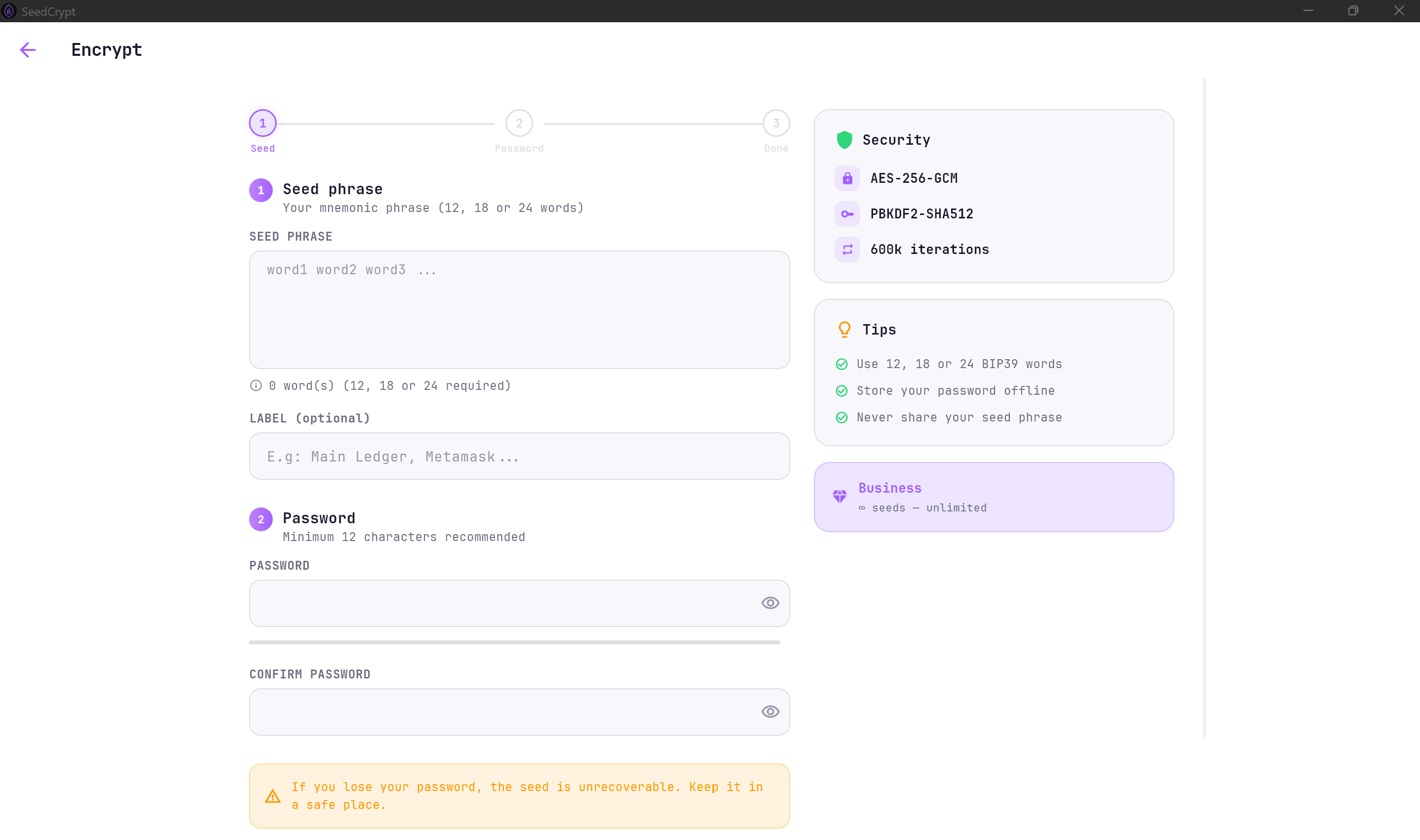Click the back arrow icon

click(x=27, y=50)
